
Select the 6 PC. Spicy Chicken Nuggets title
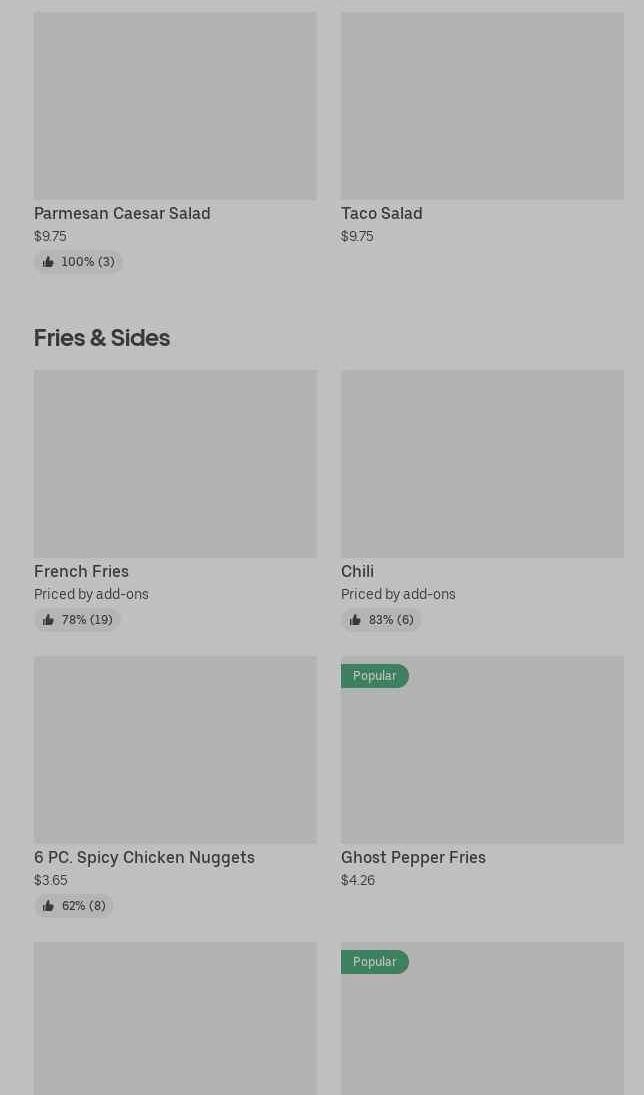pyautogui.click(x=145, y=858)
